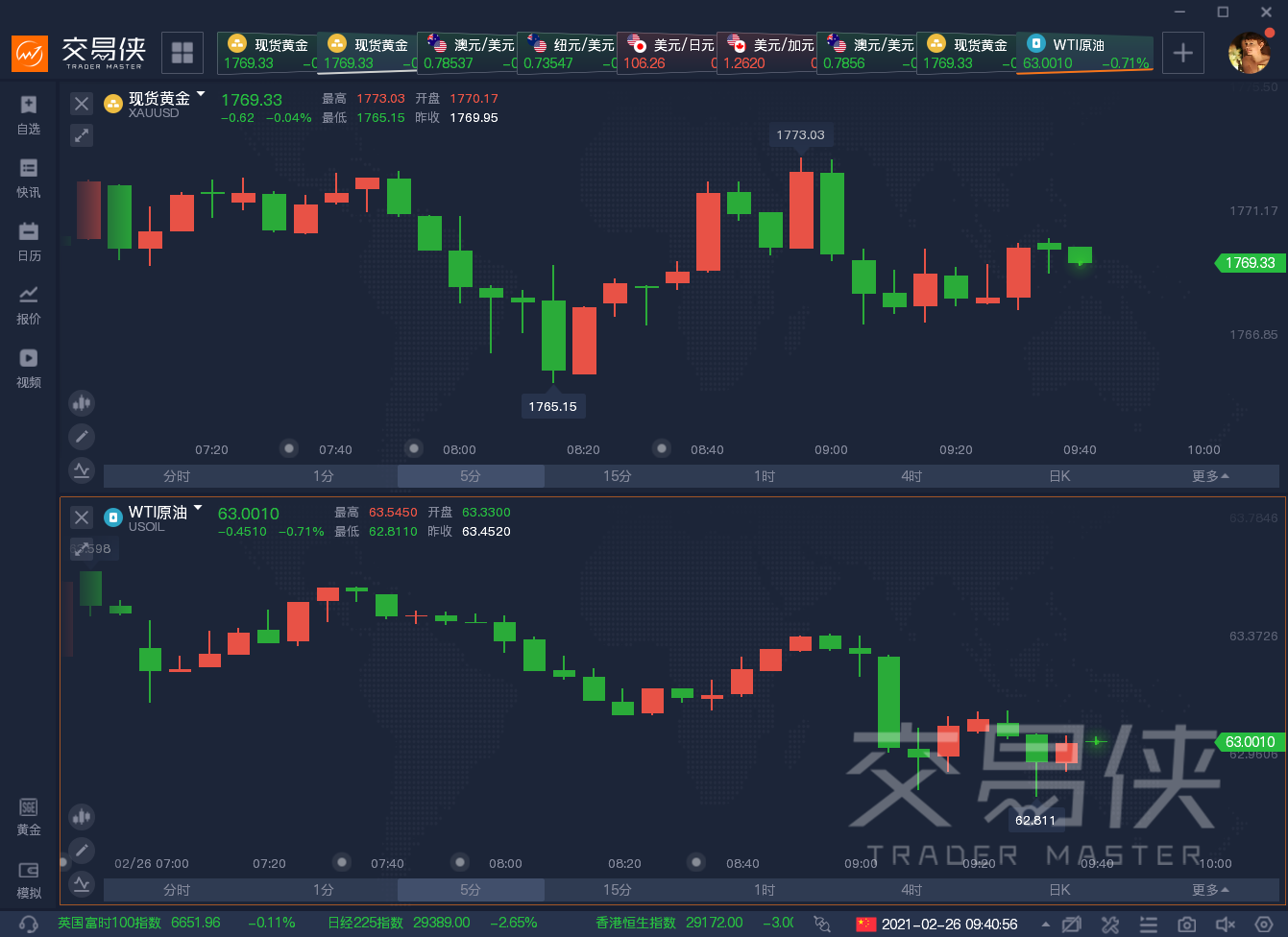Open 日历 calendar in sidebar
The width and height of the screenshot is (1288, 937).
tap(29, 242)
